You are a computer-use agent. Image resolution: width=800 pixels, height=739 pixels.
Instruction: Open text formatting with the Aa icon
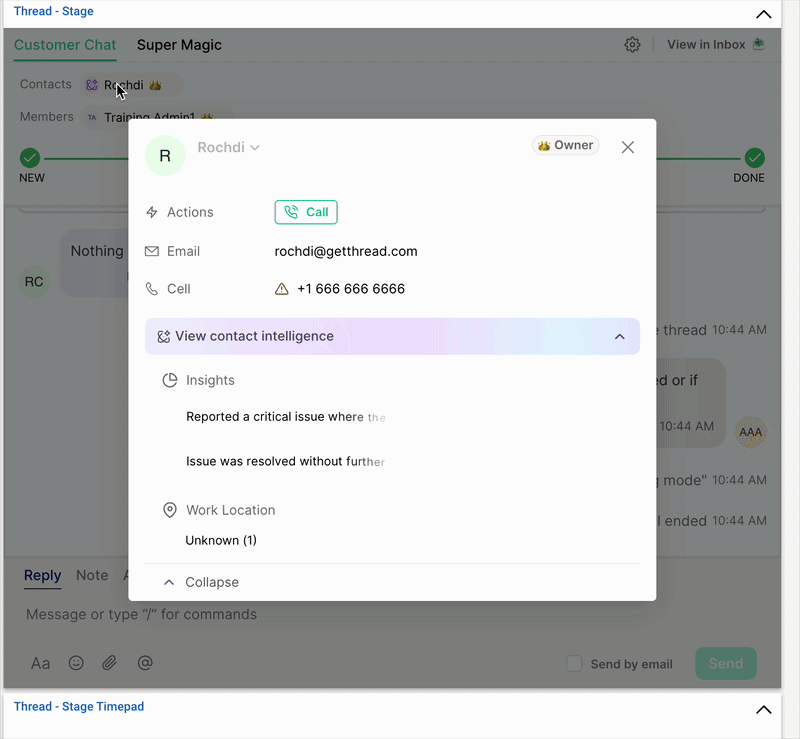pyautogui.click(x=40, y=663)
